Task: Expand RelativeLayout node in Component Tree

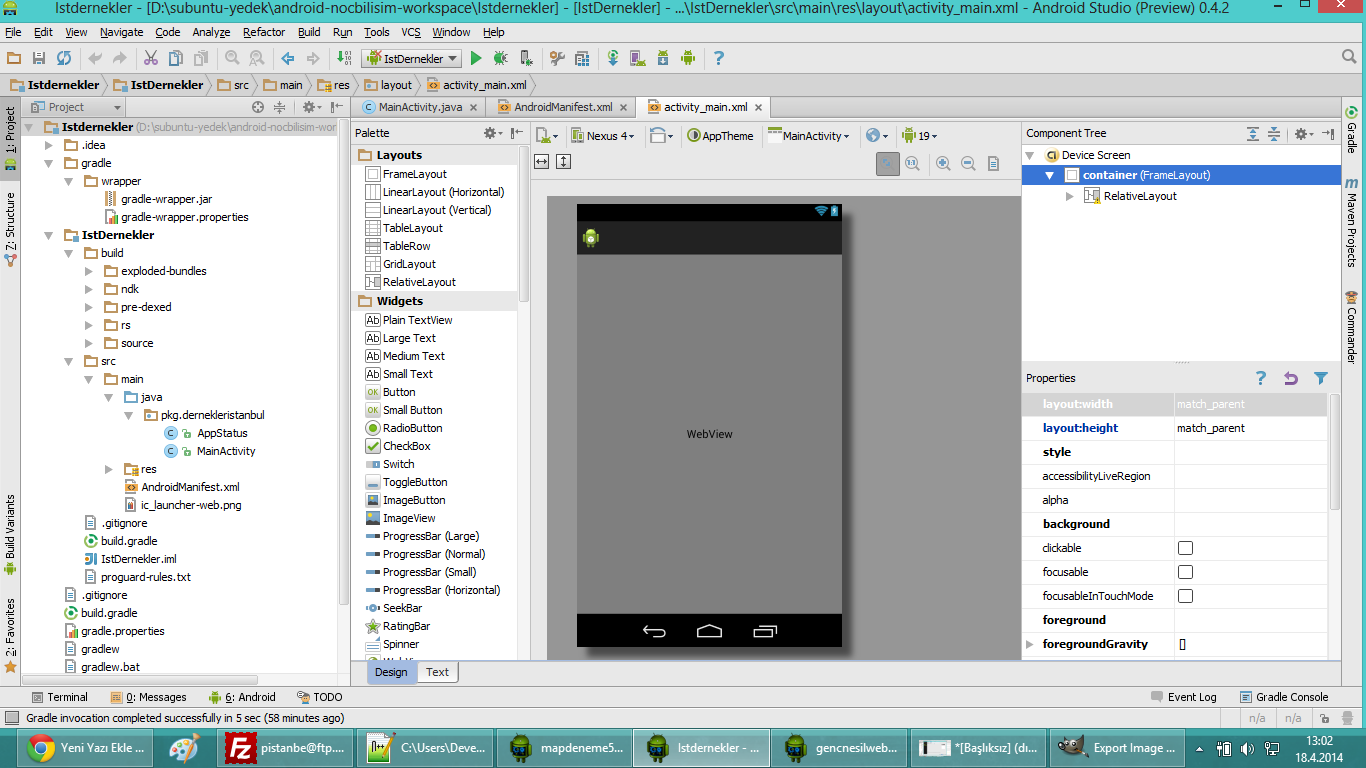Action: pos(1070,196)
